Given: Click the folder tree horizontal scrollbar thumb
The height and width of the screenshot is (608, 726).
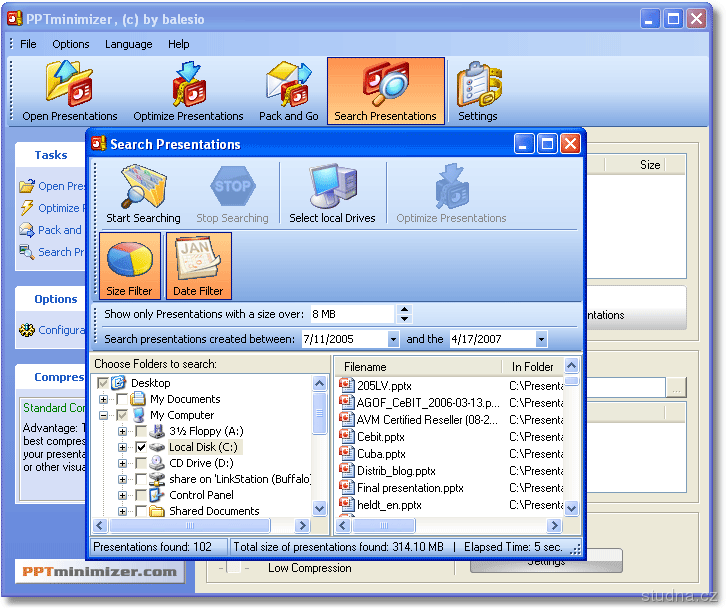Looking at the screenshot, I should (190, 526).
